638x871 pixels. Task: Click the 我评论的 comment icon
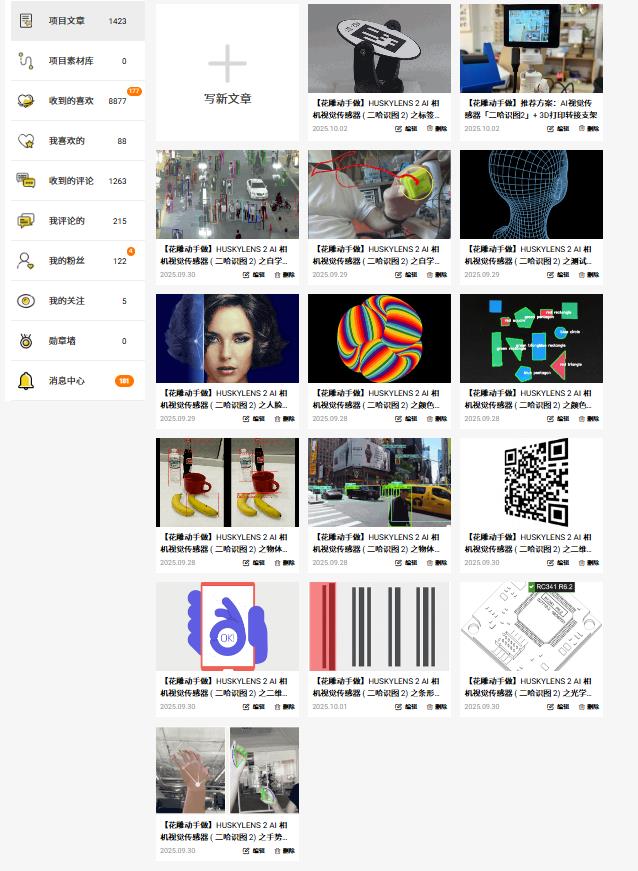26,221
